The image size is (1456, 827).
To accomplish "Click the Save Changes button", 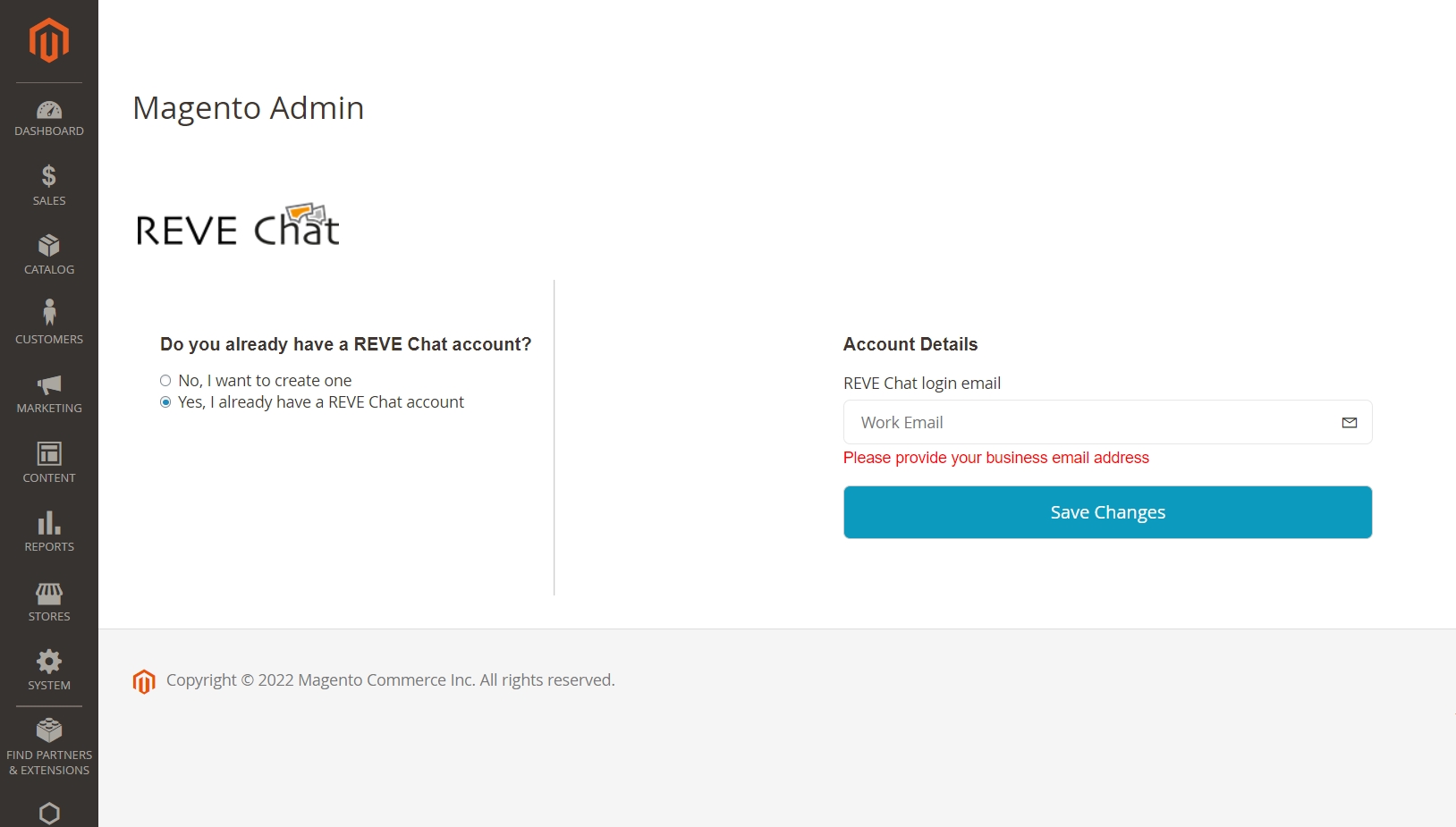I will (1107, 512).
